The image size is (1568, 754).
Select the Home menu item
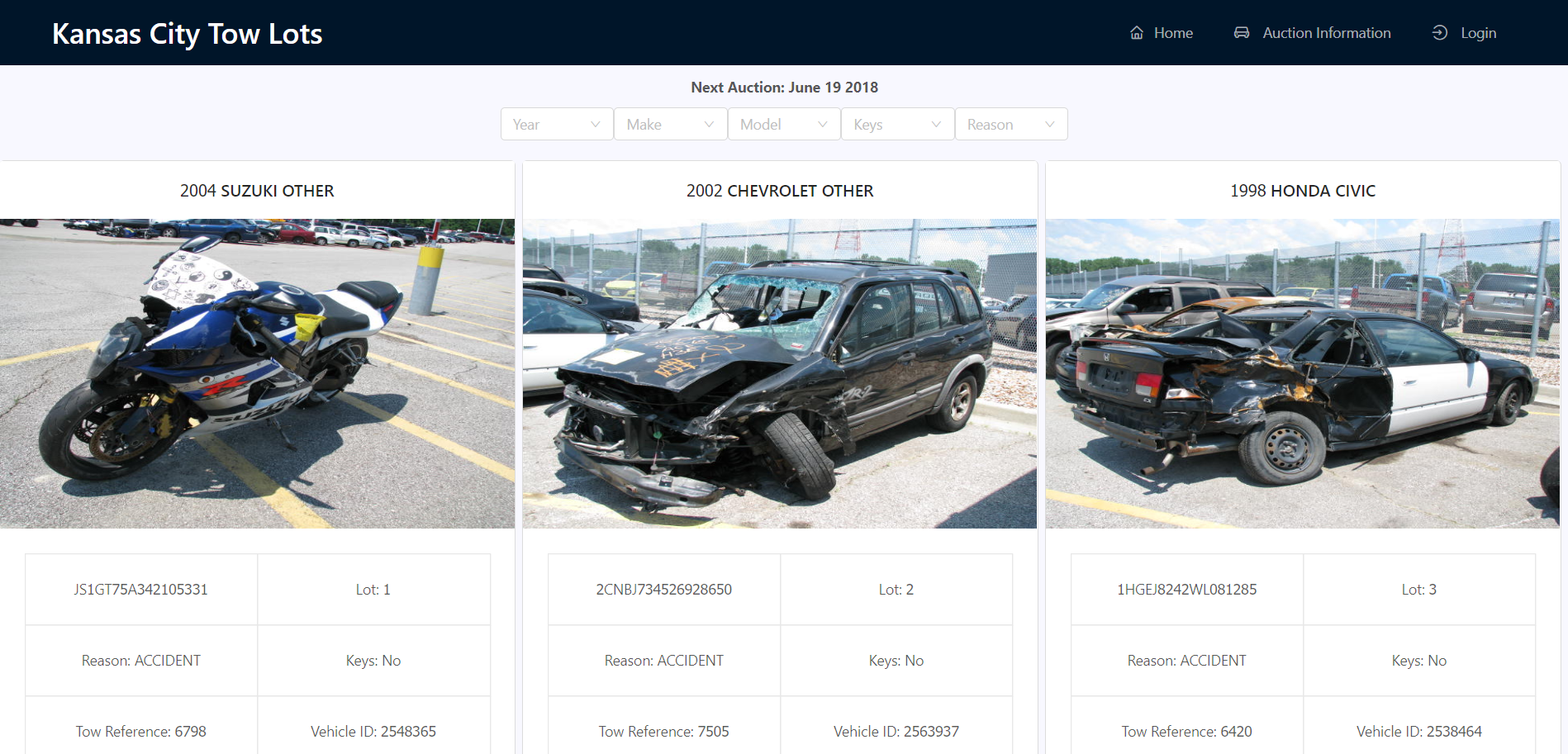[x=1172, y=32]
